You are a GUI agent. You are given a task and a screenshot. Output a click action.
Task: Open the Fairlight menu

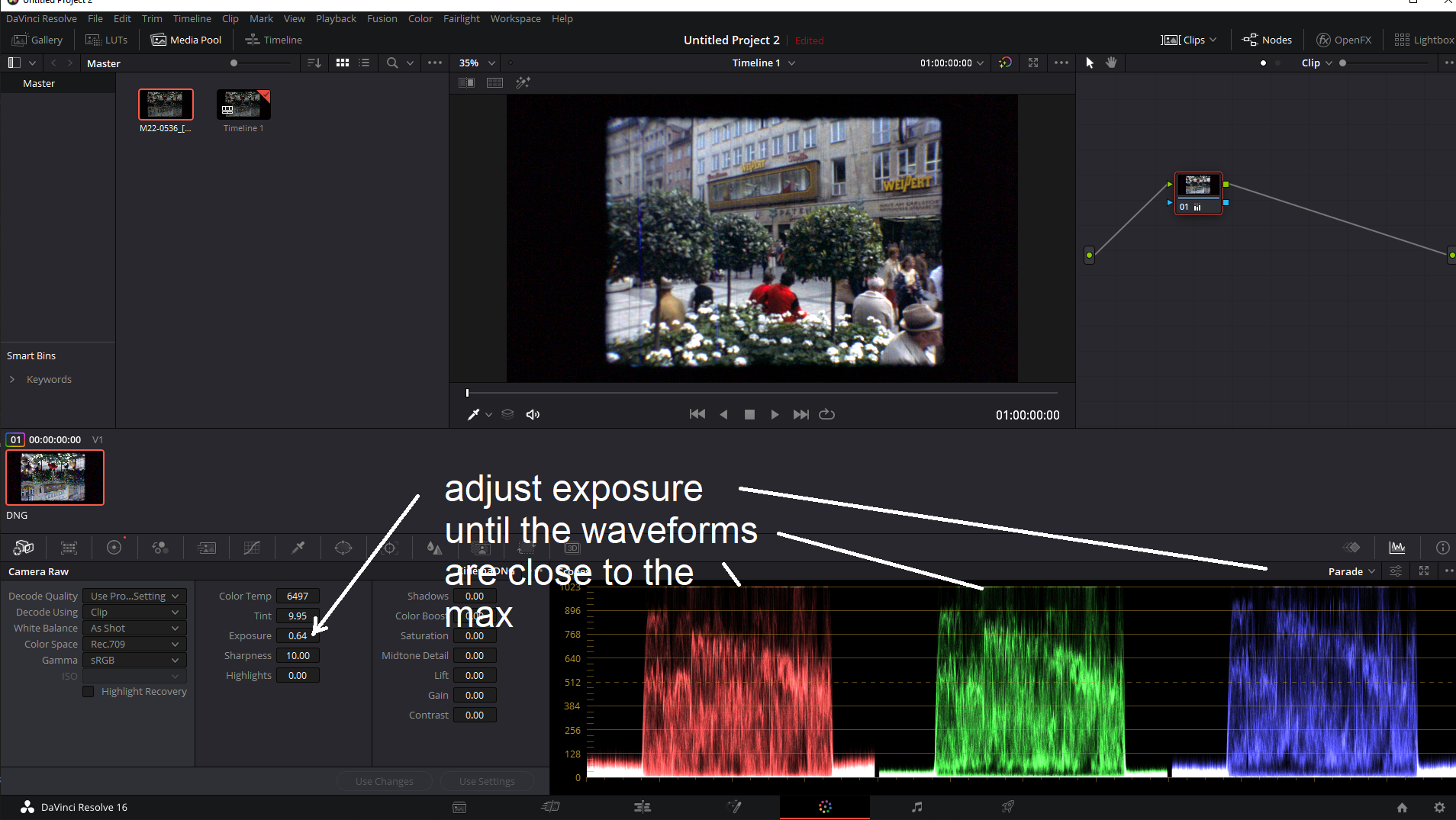pyautogui.click(x=461, y=18)
